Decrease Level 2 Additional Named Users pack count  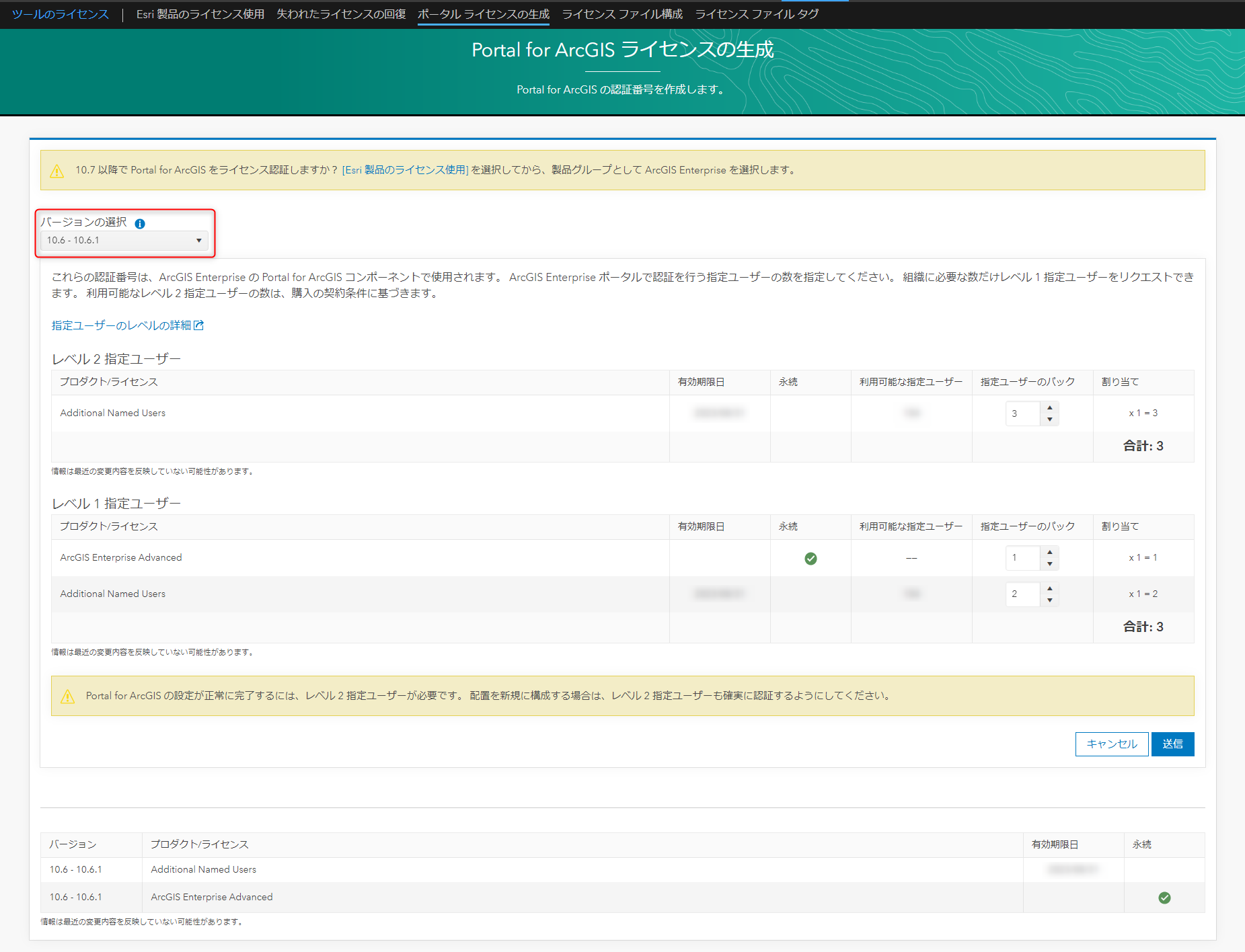click(1049, 420)
